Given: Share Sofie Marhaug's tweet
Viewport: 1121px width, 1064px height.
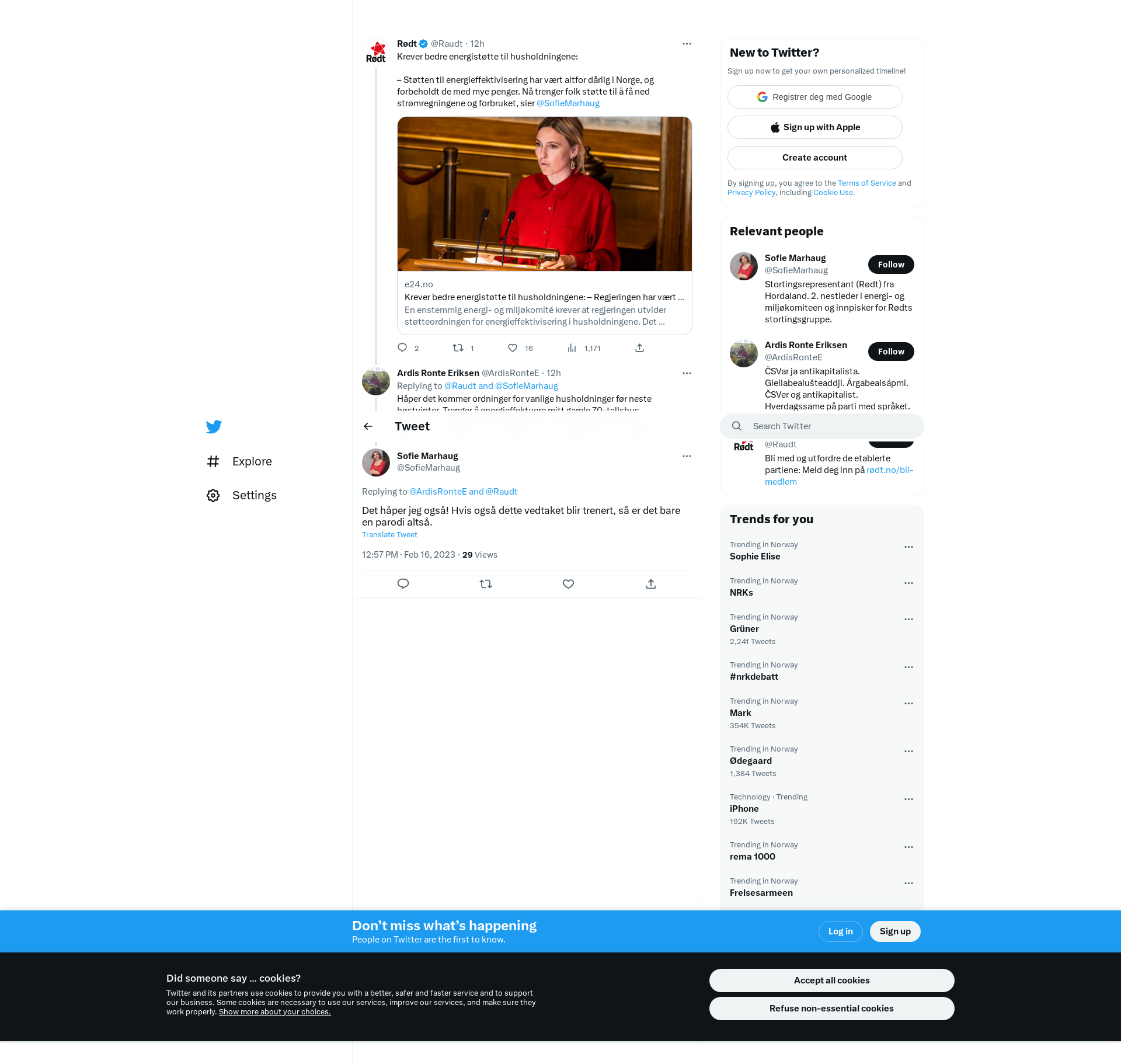Looking at the screenshot, I should click(x=651, y=584).
